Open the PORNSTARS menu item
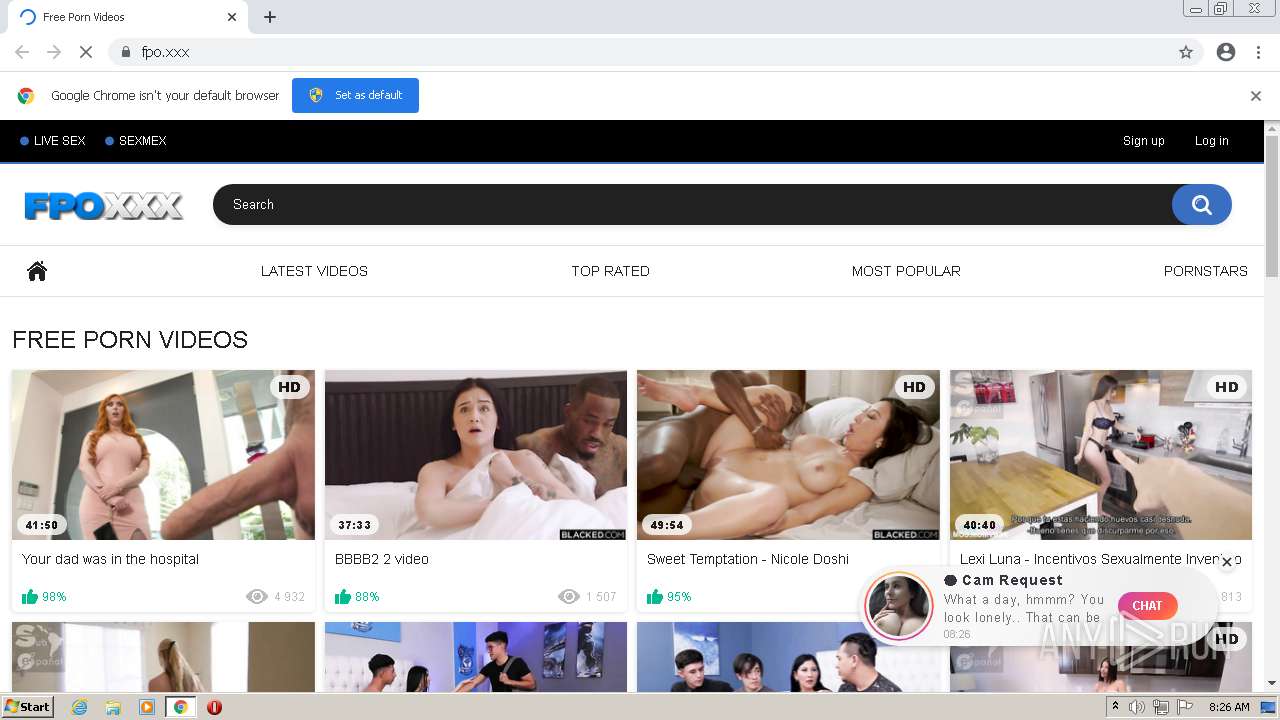Image resolution: width=1280 pixels, height=720 pixels. click(1205, 271)
